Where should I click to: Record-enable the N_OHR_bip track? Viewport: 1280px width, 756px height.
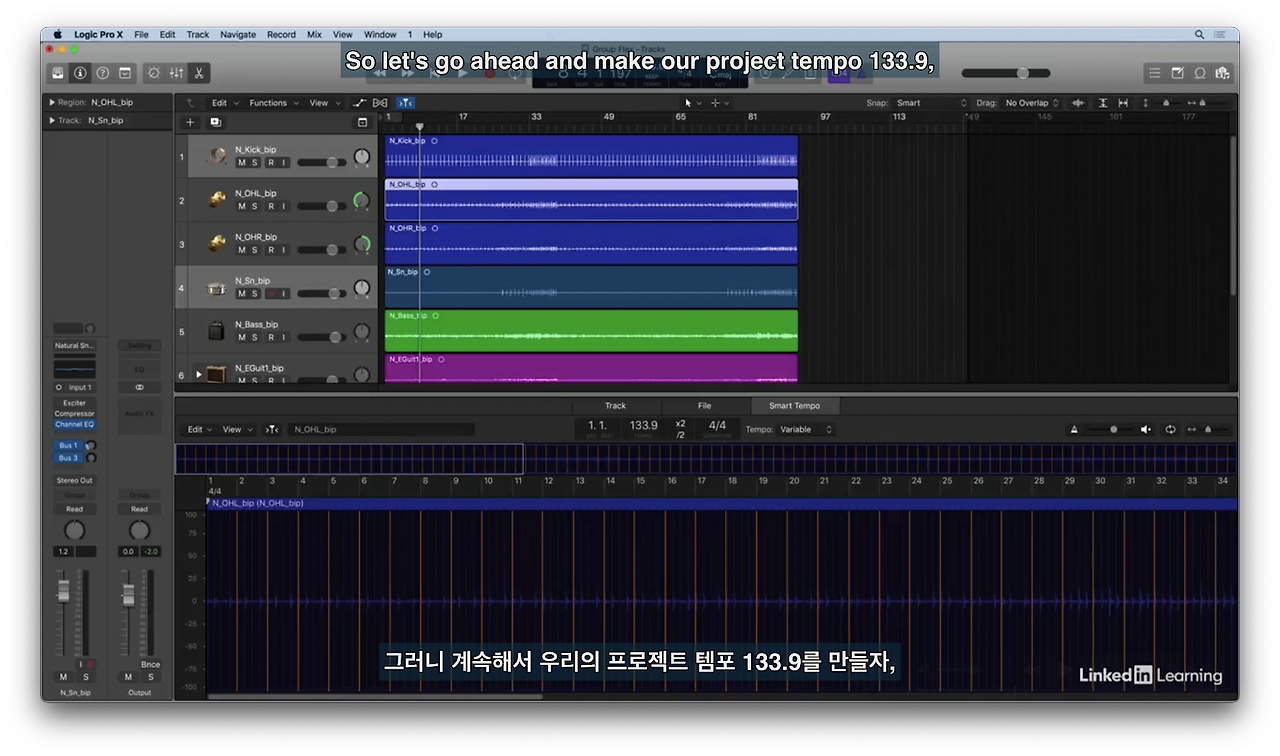pos(270,250)
